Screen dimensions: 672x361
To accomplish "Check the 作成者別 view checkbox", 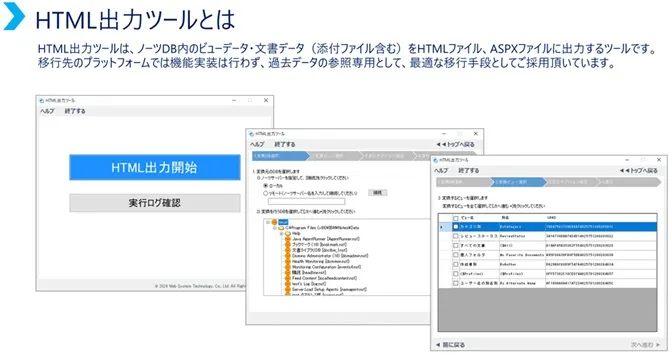I will pyautogui.click(x=456, y=264).
